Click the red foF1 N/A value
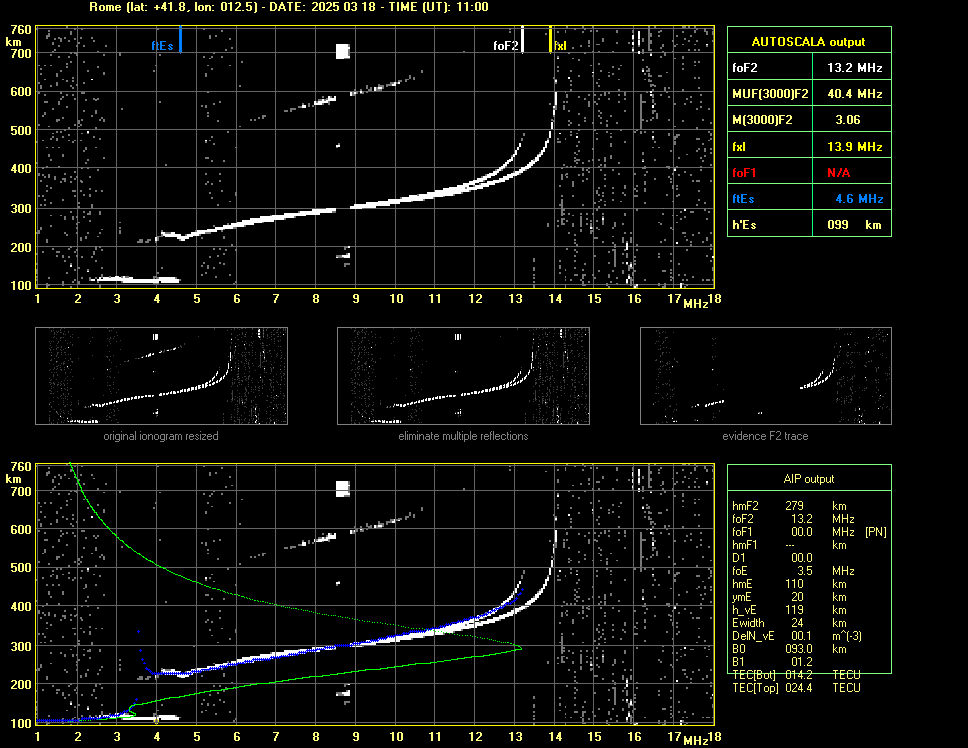Image resolution: width=968 pixels, height=748 pixels. 838,173
